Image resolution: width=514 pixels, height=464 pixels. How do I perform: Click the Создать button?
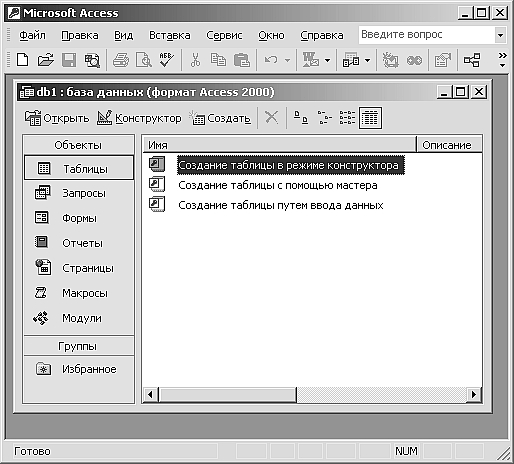tap(220, 118)
